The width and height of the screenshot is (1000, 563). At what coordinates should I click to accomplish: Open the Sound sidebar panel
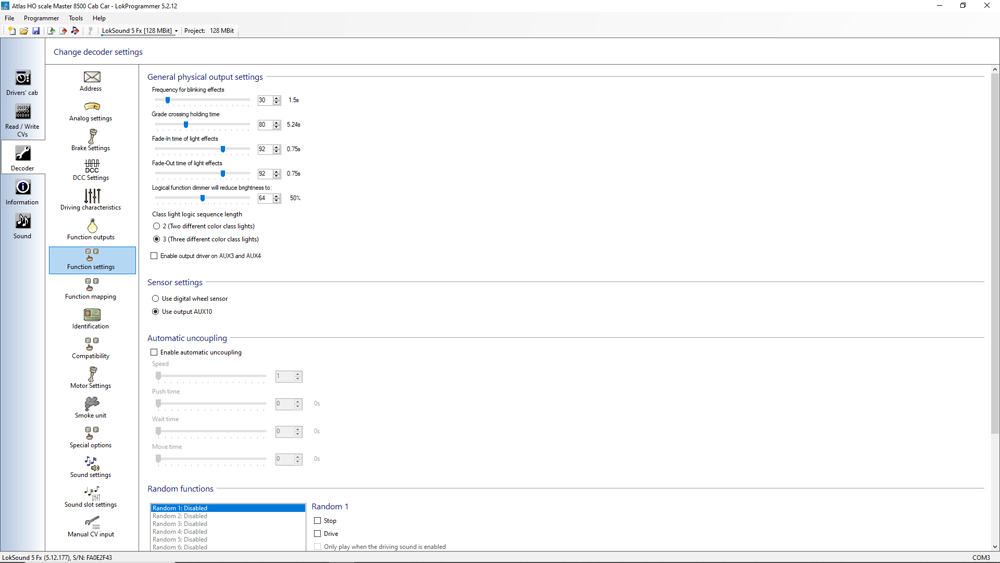coord(22,226)
